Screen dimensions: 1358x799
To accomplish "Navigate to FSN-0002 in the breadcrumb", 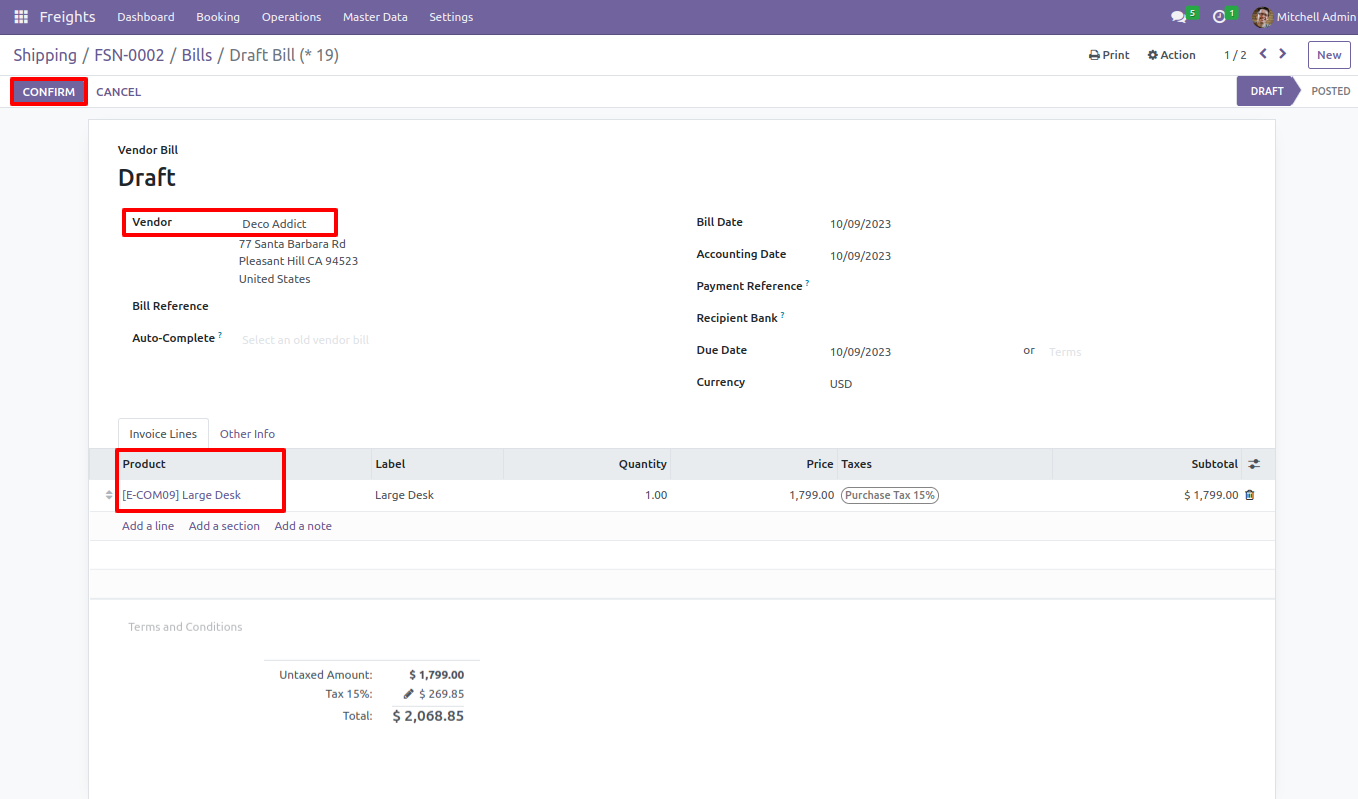I will (x=129, y=55).
